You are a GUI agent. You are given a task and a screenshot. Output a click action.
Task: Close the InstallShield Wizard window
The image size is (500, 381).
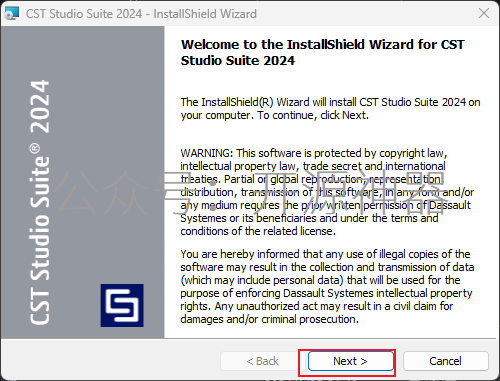pos(484,13)
